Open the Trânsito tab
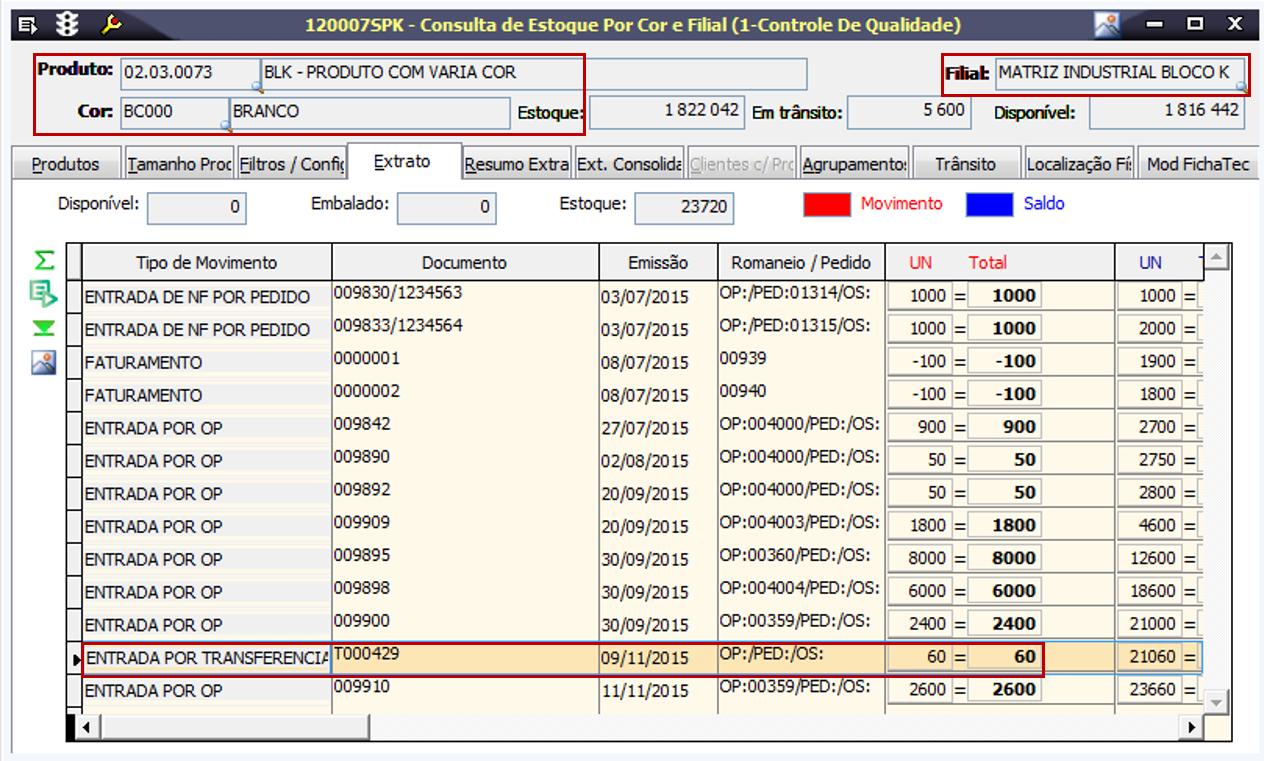1264x761 pixels. [x=965, y=164]
